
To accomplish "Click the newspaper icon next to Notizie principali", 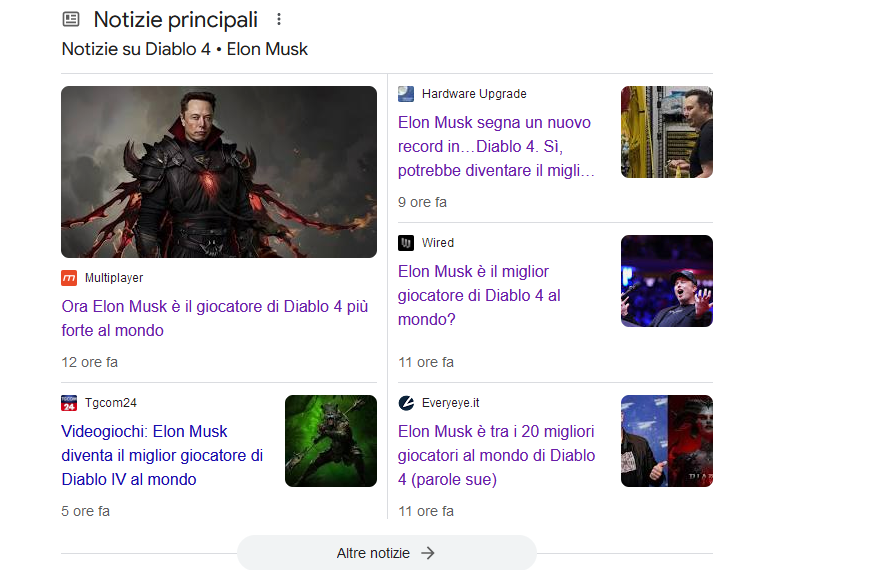I will point(71,20).
